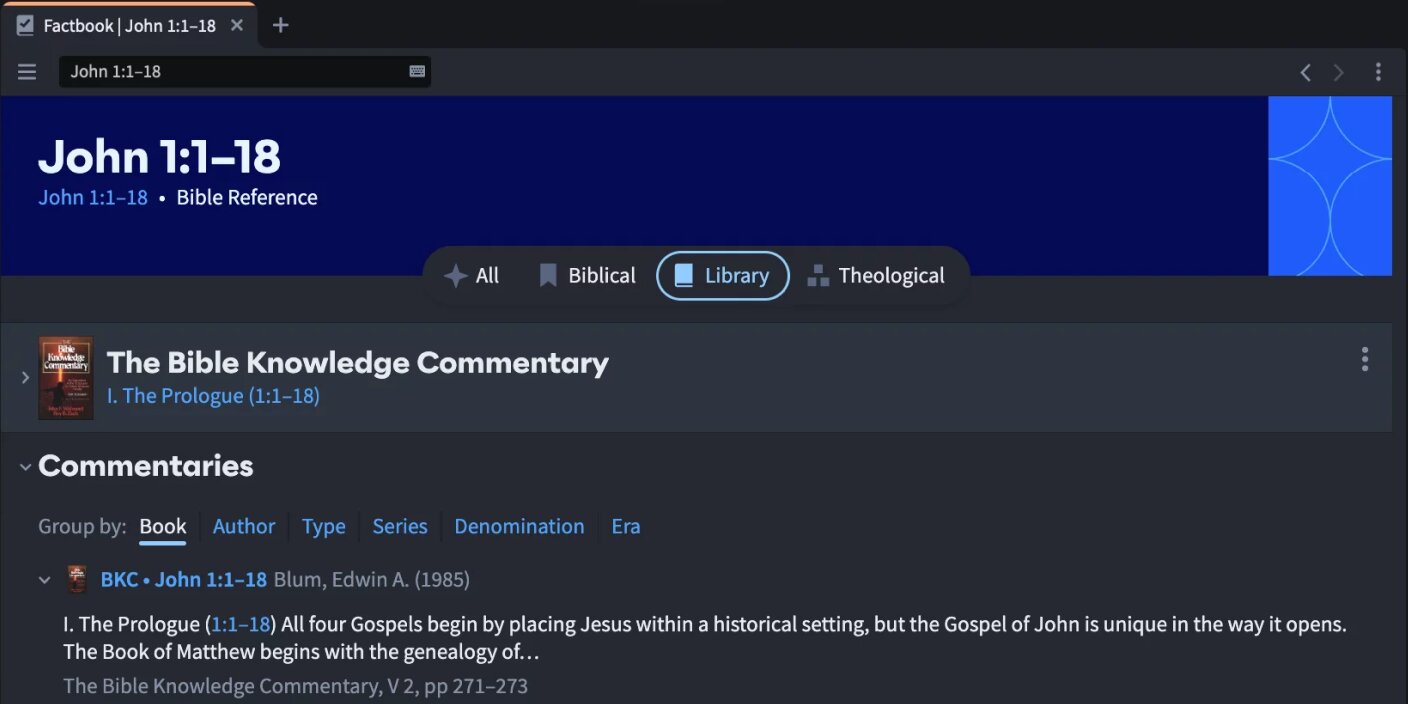Group commentaries by Denomination
Screen dimensions: 1408x704
(519, 526)
